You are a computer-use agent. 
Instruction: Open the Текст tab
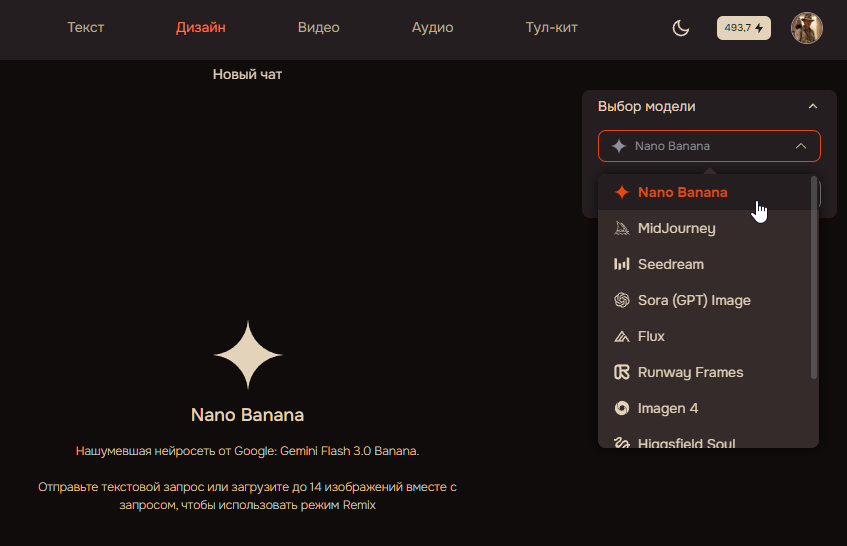click(x=85, y=28)
